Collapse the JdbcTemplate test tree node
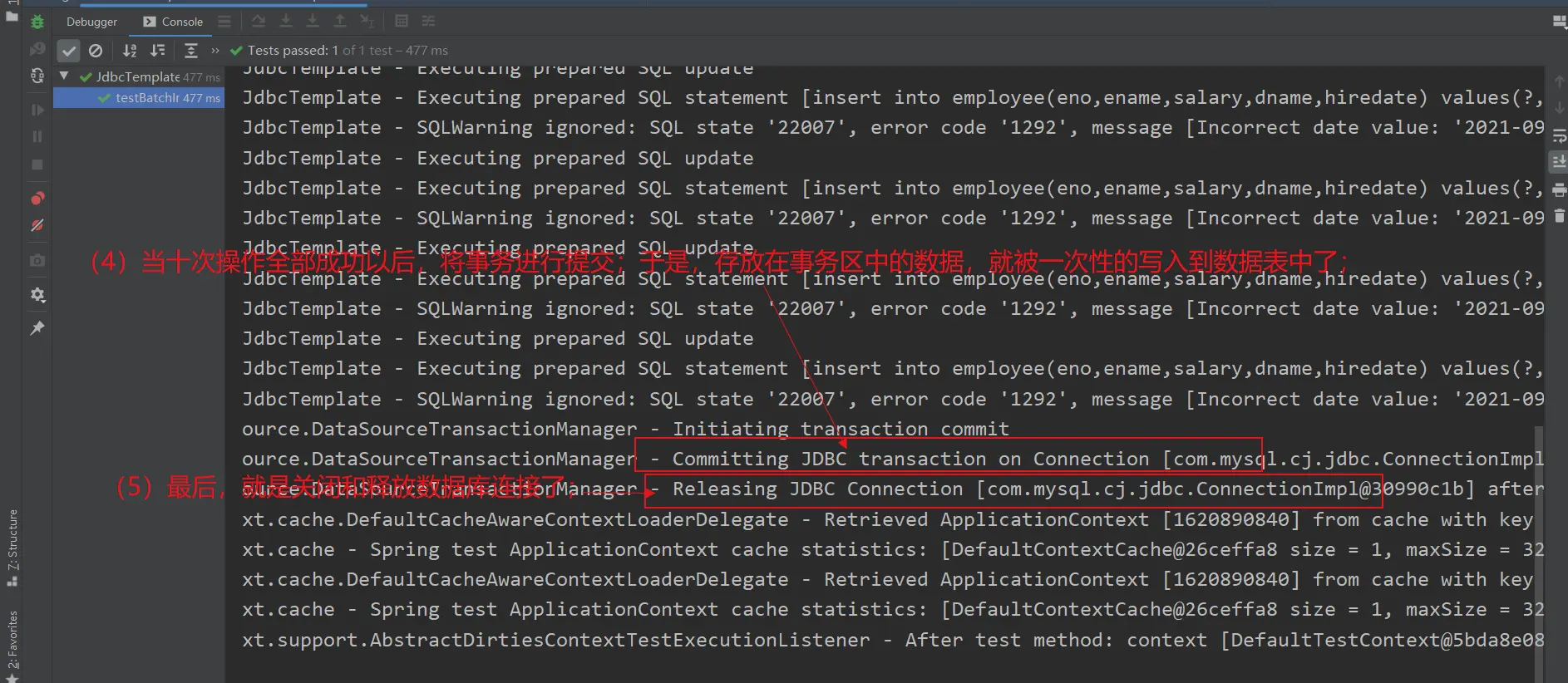The height and width of the screenshot is (683, 1568). coord(64,76)
